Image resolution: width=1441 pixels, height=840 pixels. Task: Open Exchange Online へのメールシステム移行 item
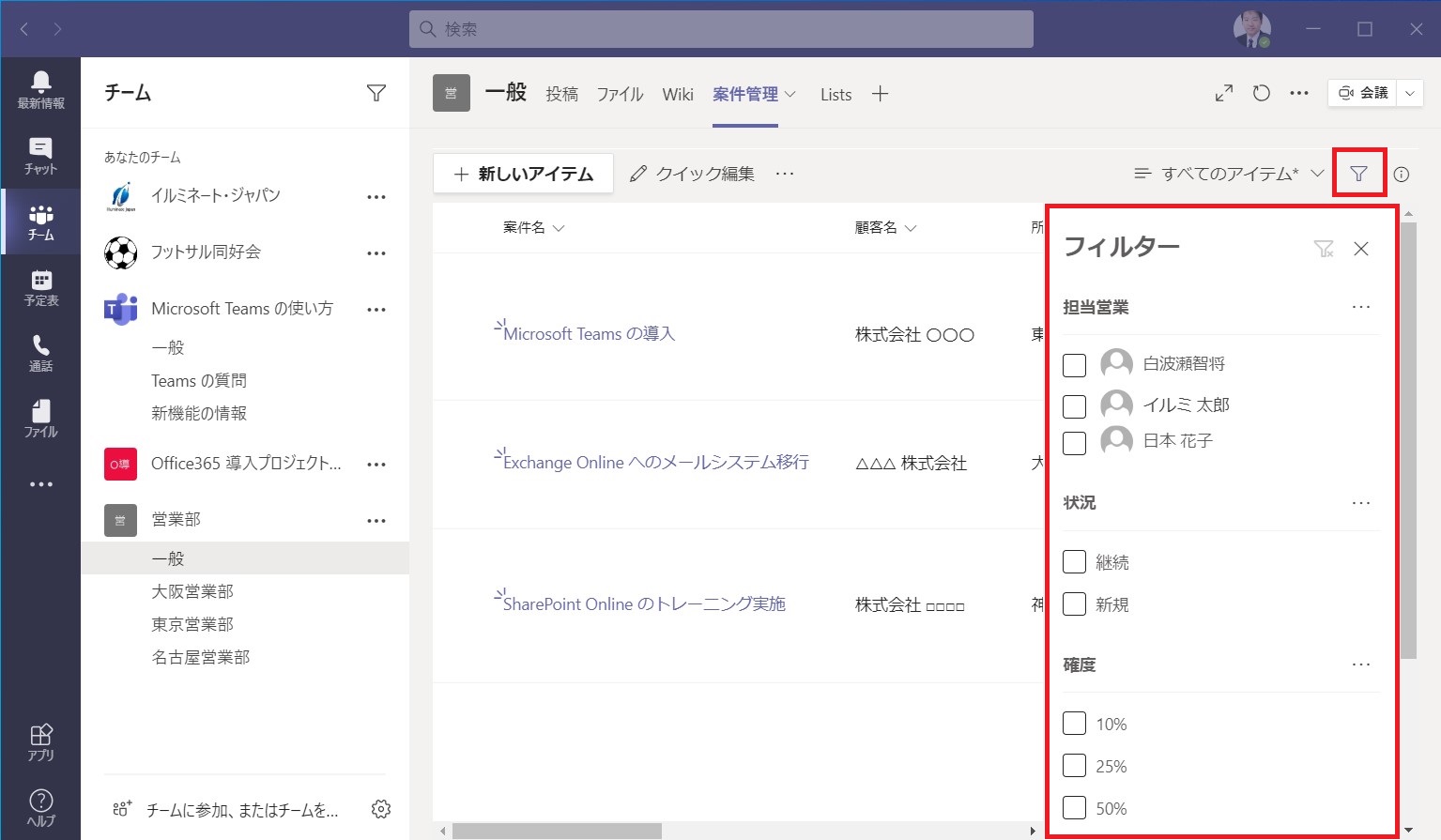click(655, 463)
